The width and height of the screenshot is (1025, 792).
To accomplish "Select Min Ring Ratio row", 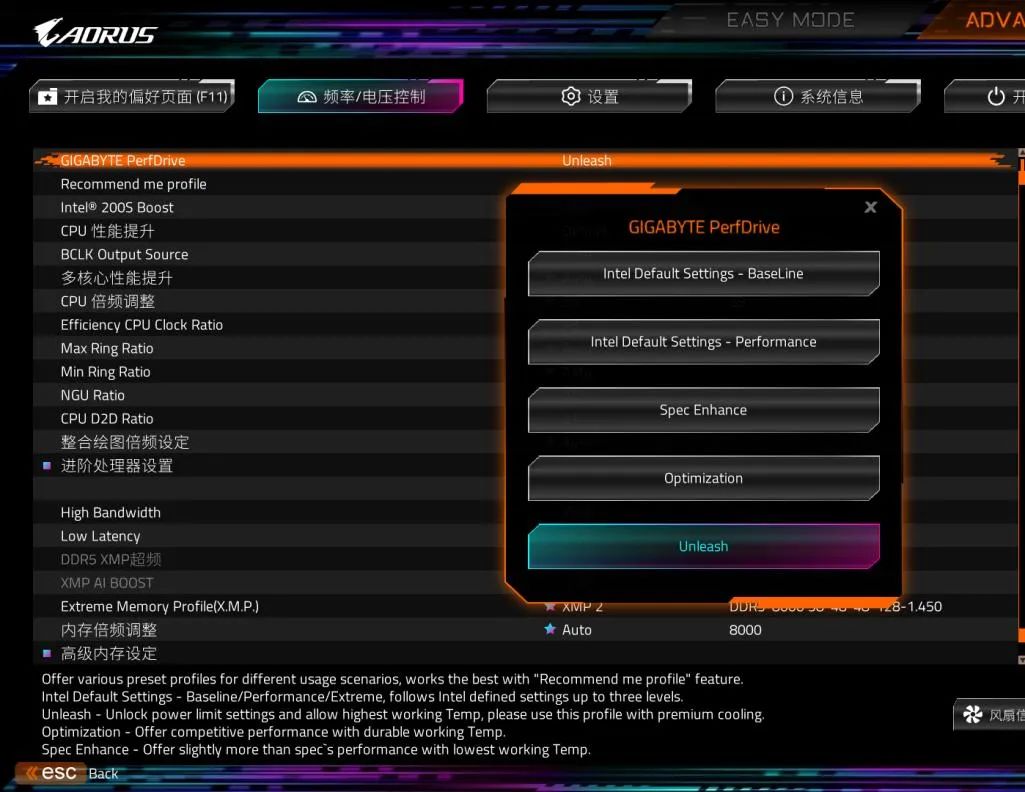I will tap(269, 372).
